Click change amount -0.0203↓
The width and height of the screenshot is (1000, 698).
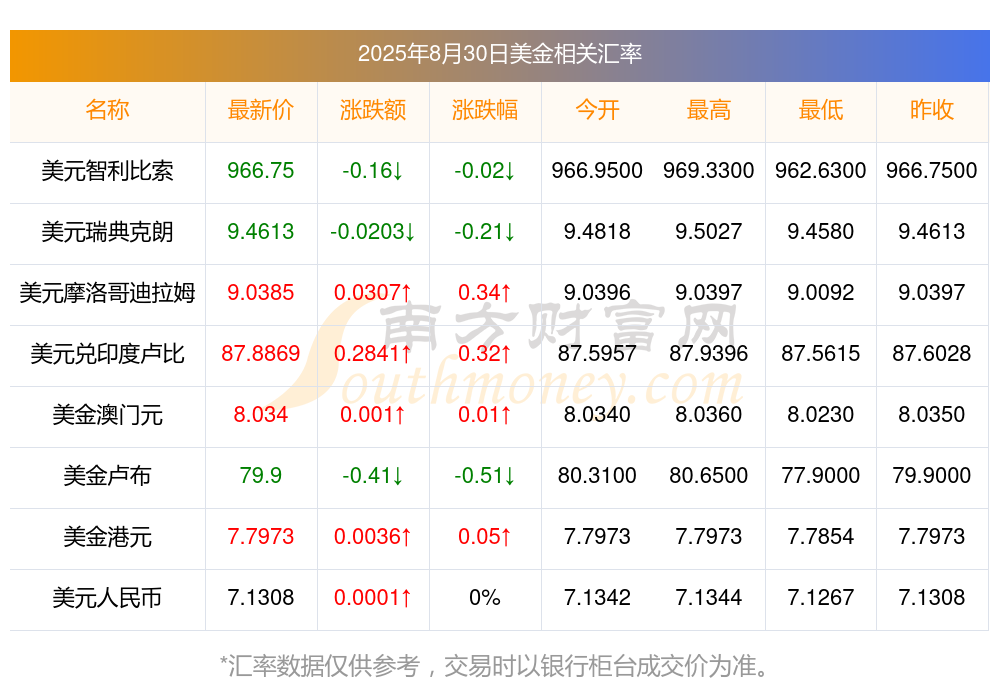[372, 232]
